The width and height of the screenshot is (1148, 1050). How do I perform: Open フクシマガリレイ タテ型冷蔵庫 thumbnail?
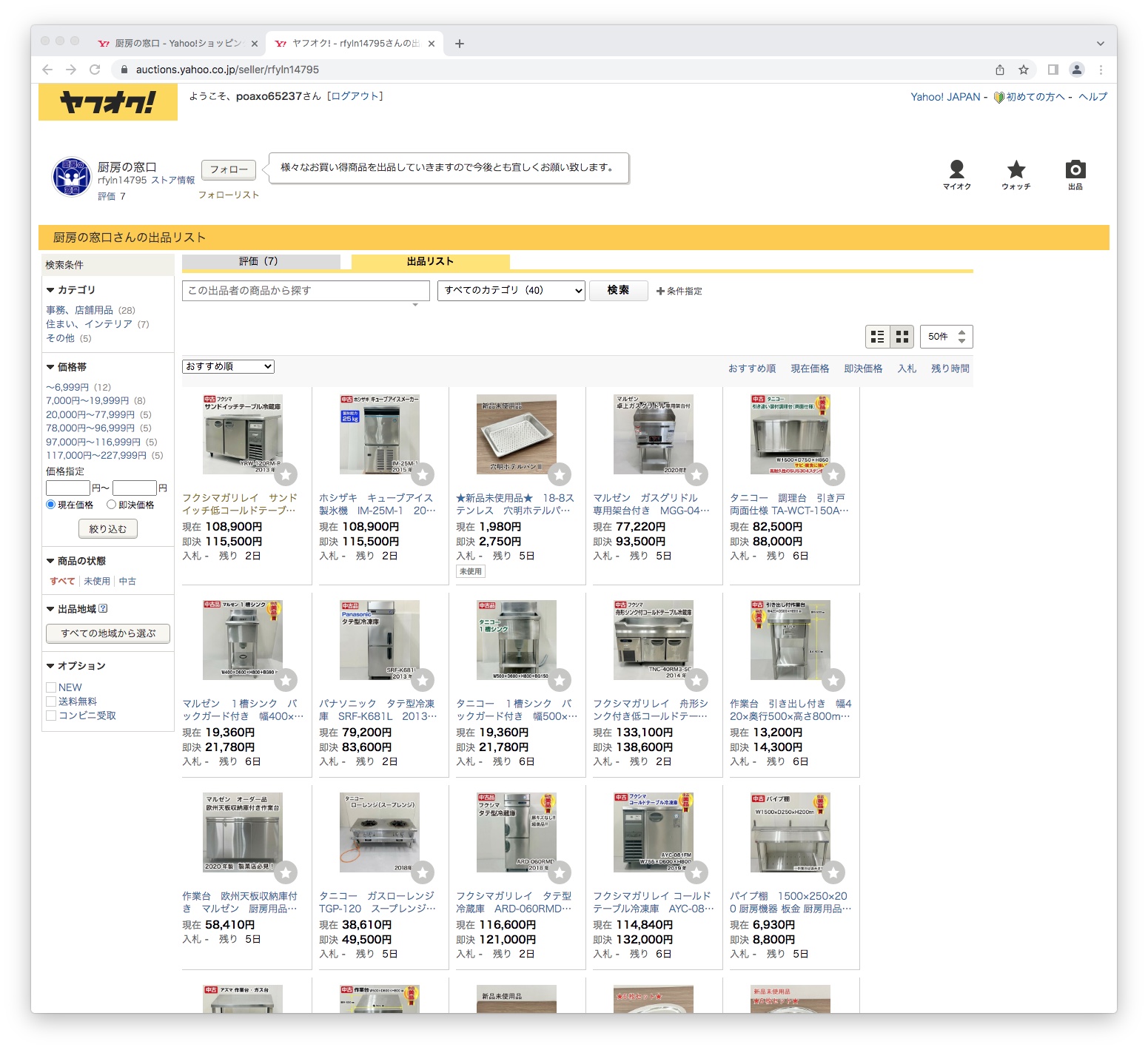[x=517, y=832]
